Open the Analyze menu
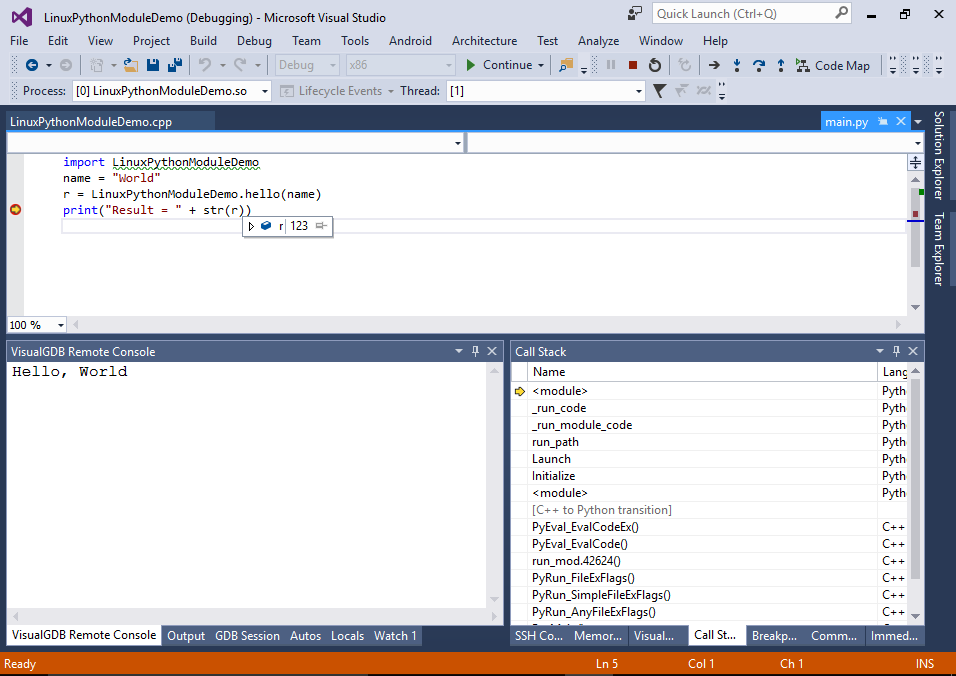 tap(598, 41)
